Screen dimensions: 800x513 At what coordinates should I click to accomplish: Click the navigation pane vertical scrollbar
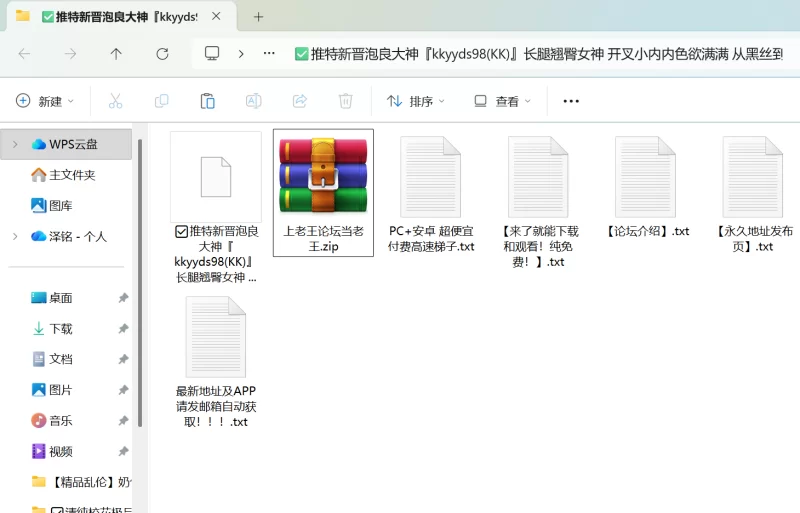[x=140, y=280]
